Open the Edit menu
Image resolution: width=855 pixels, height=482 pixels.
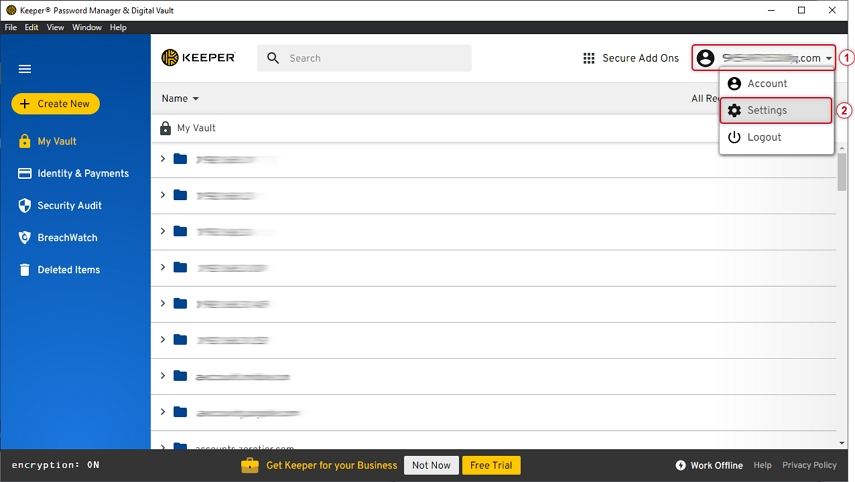point(31,27)
